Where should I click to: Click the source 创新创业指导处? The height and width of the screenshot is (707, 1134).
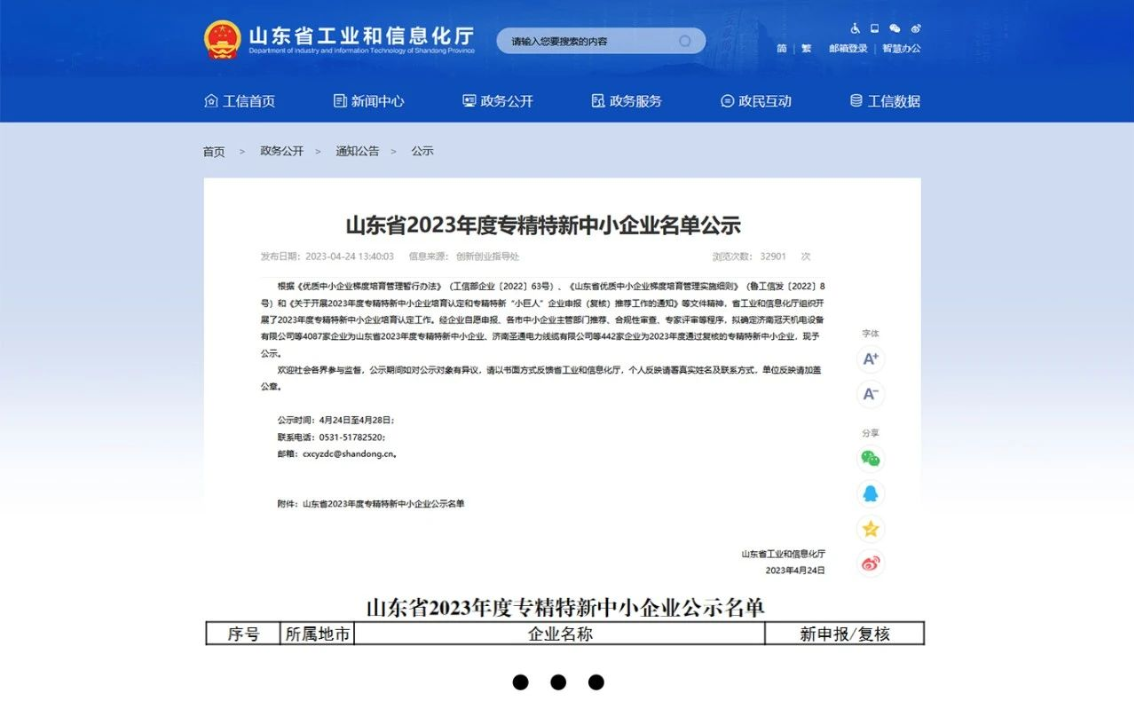tap(487, 257)
